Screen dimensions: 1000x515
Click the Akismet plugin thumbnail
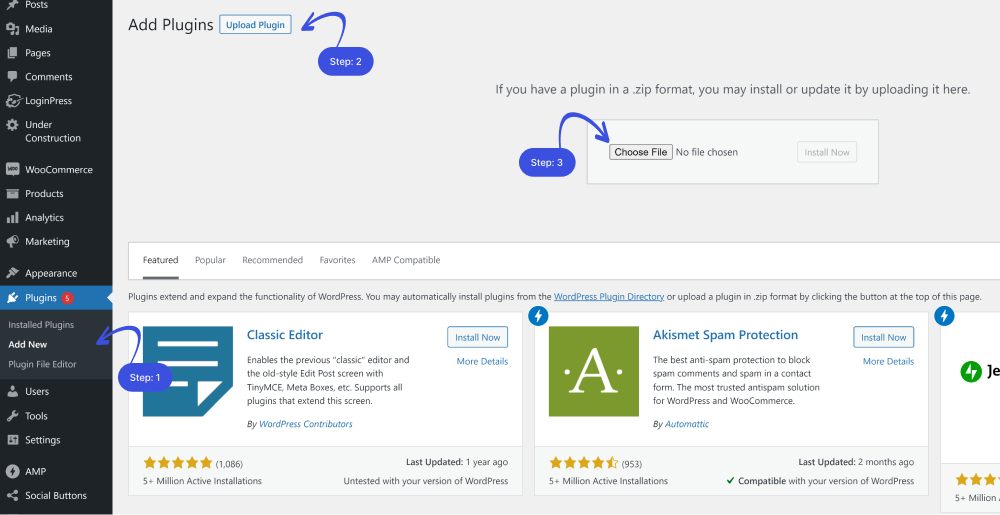coord(594,371)
